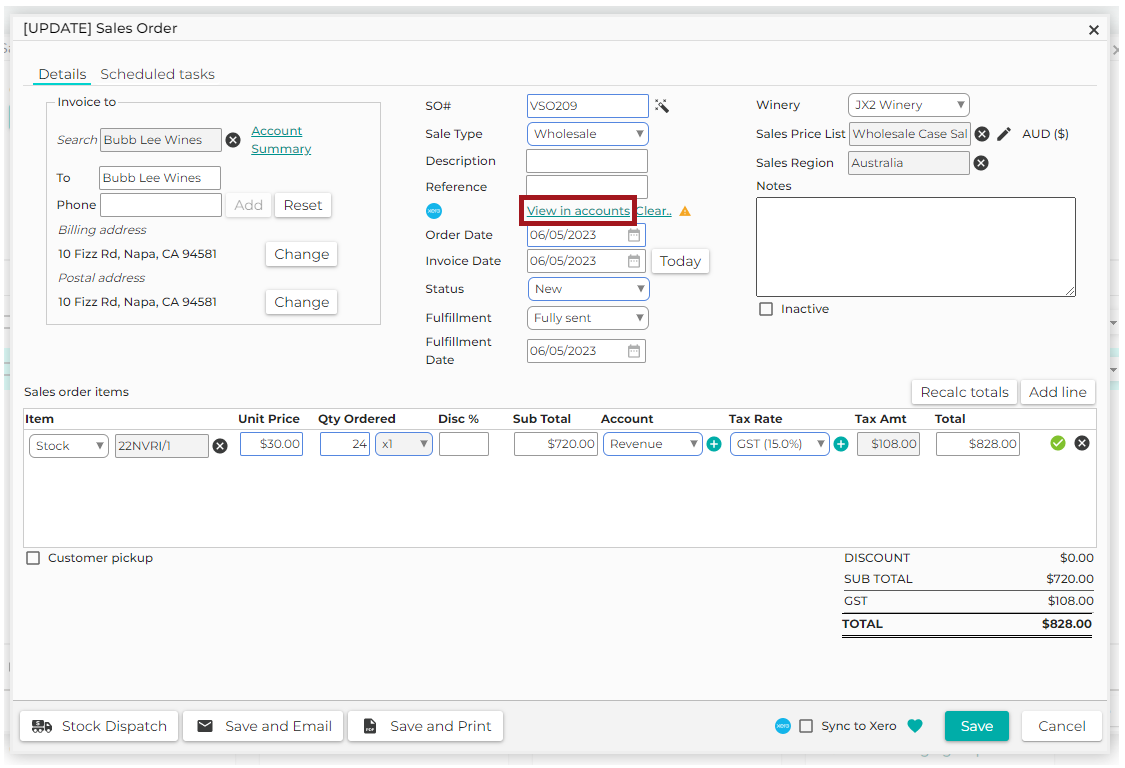Click the teal heart icon
Screen dimensions: 1125x768
point(915,726)
